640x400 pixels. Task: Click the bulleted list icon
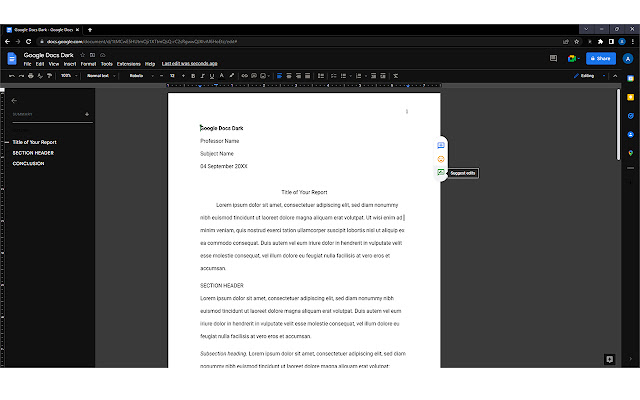343,76
